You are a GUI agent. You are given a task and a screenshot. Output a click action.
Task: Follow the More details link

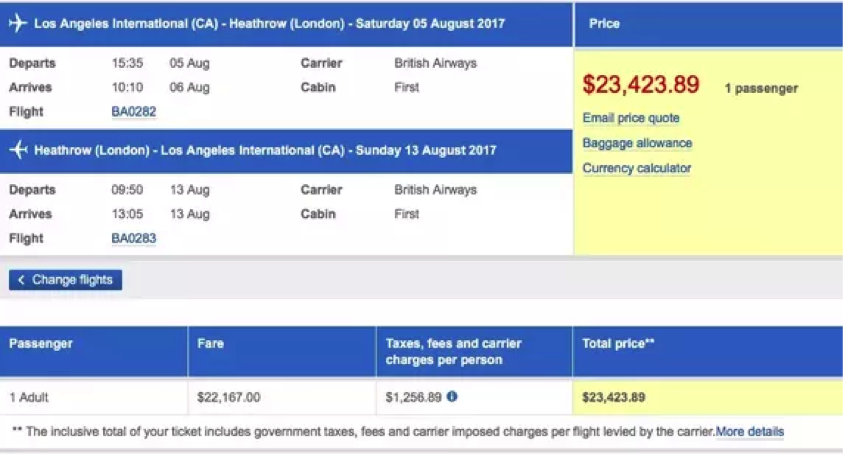click(x=750, y=432)
